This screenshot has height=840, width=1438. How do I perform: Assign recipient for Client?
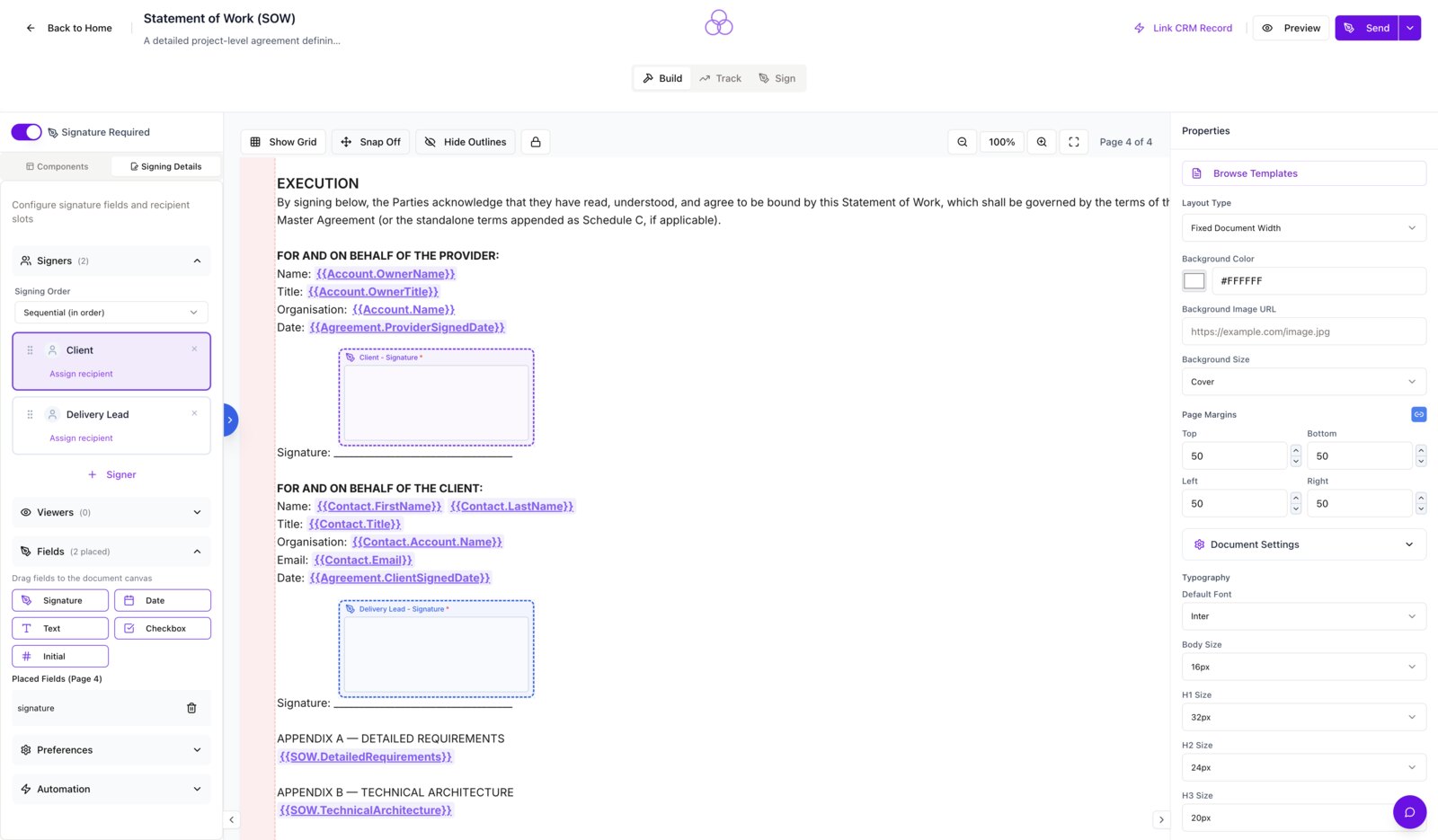(x=81, y=374)
